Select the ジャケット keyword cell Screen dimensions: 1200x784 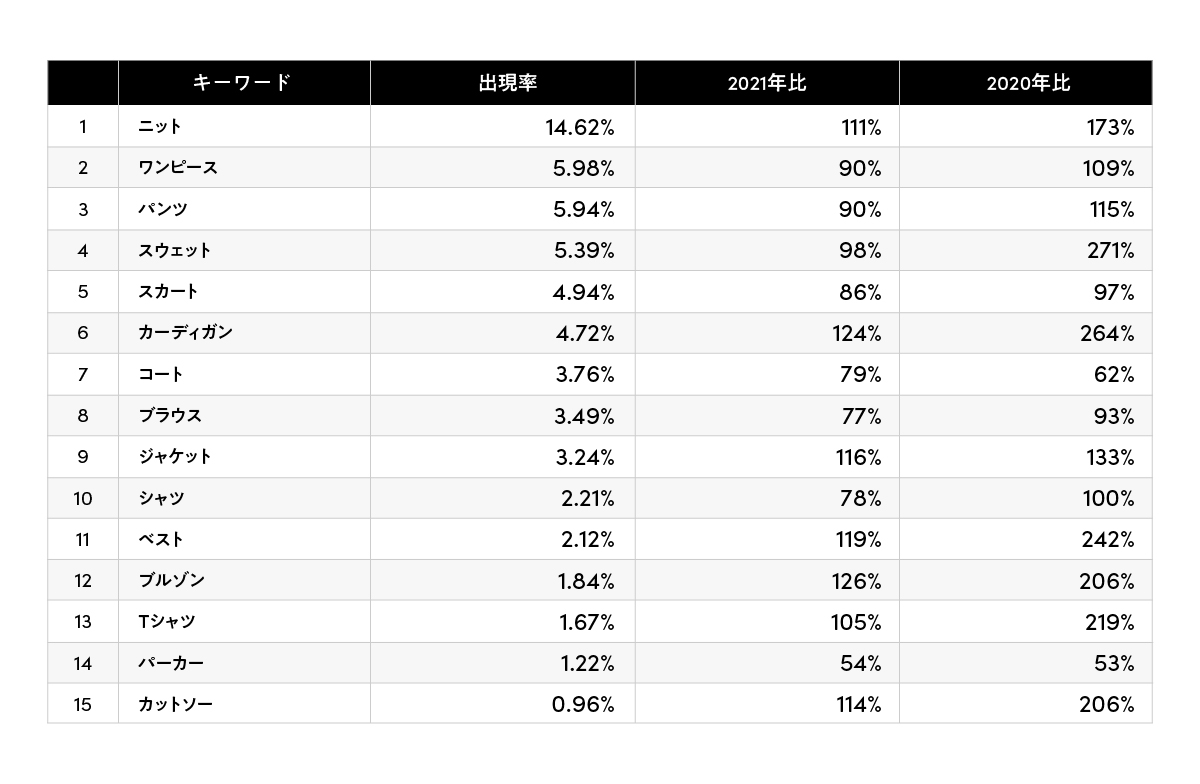(x=175, y=457)
